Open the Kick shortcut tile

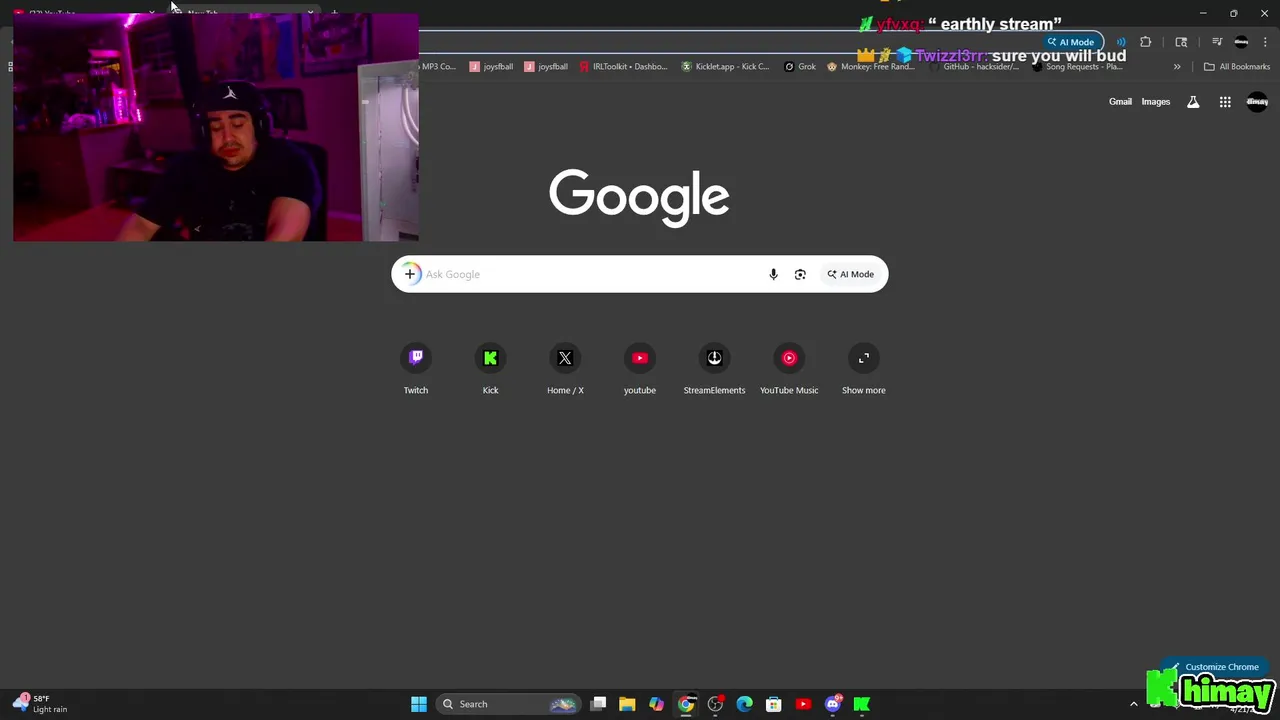(x=490, y=370)
